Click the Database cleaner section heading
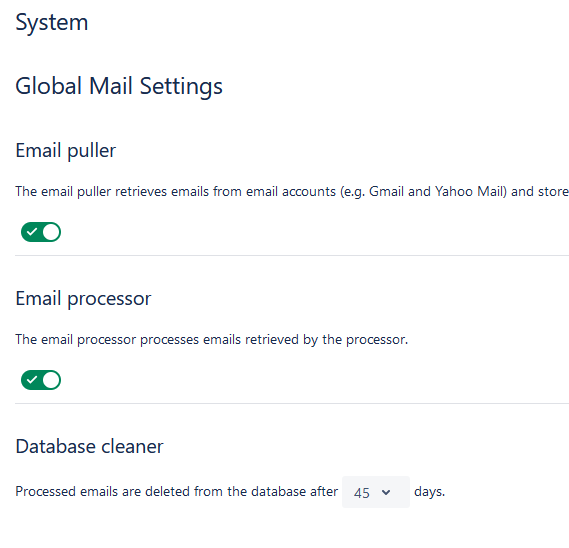The height and width of the screenshot is (548, 569). pyautogui.click(x=89, y=446)
